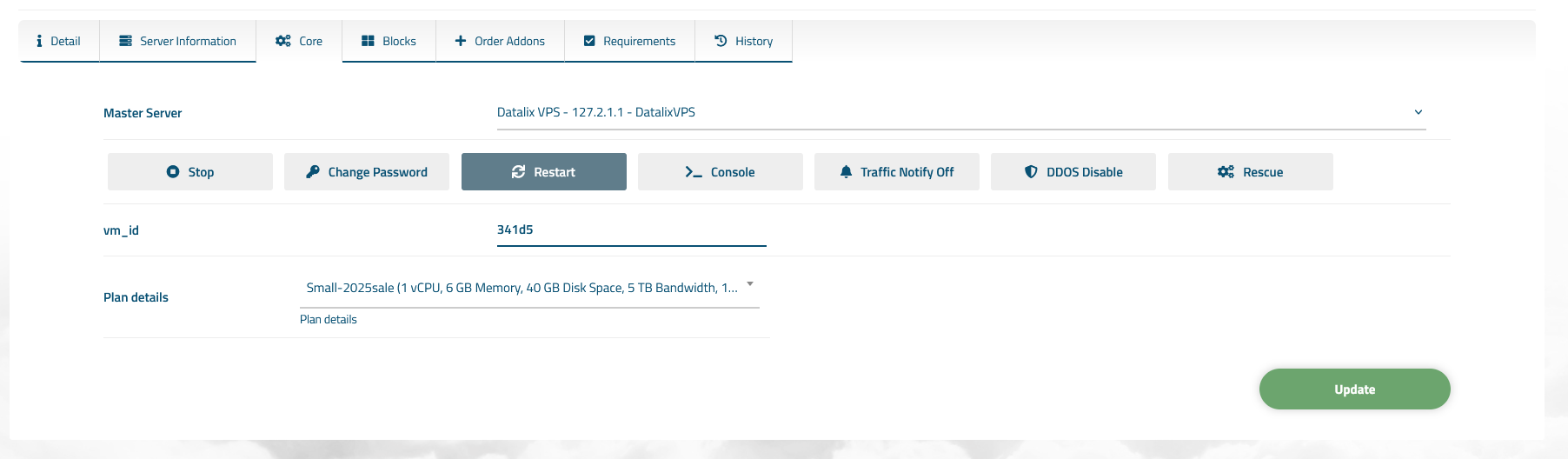This screenshot has width=1568, height=459.
Task: Open the Plan details dropdown arrow
Action: 750,284
